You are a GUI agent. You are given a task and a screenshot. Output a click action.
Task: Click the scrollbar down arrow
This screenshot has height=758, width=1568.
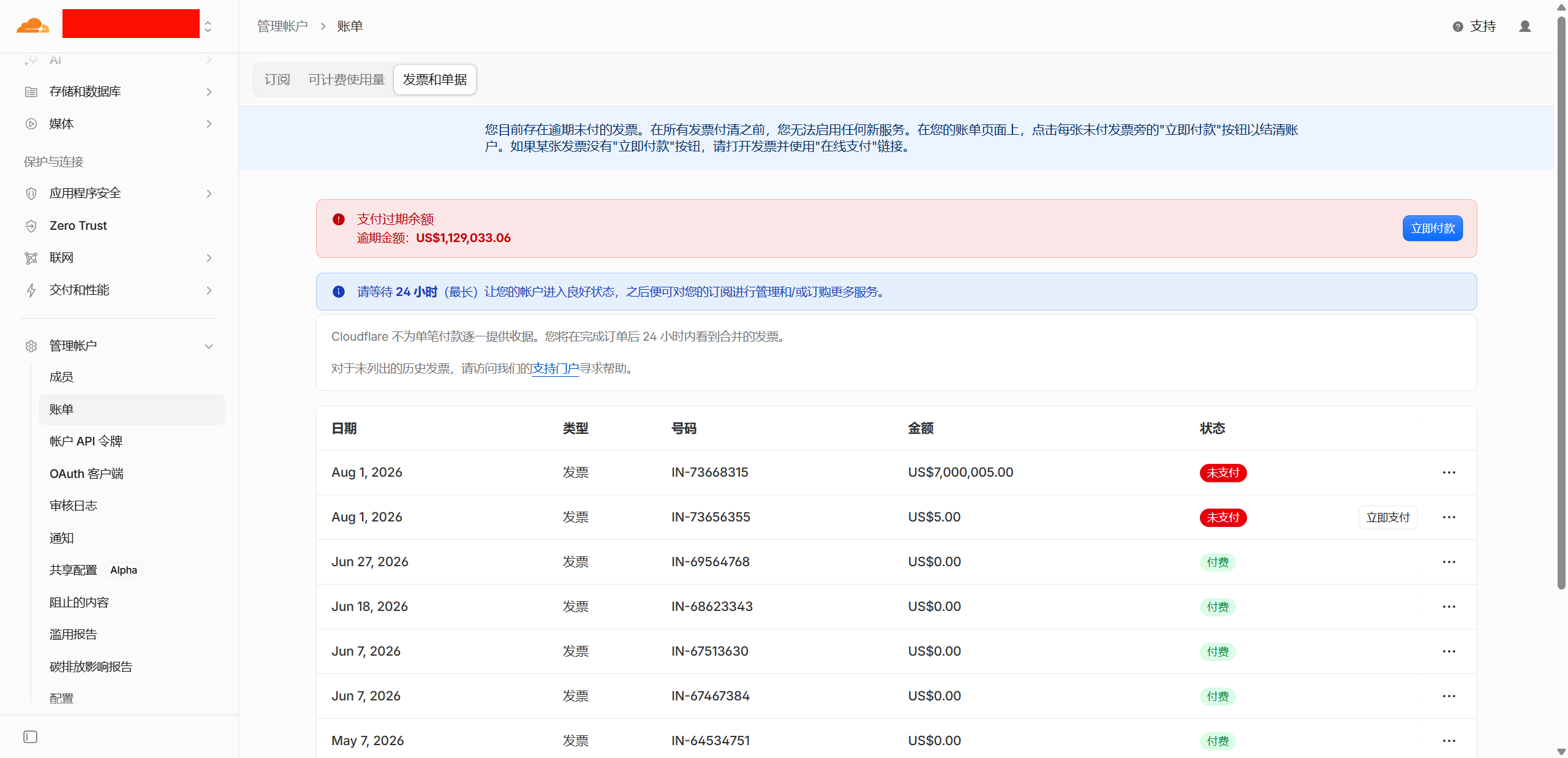(1561, 752)
